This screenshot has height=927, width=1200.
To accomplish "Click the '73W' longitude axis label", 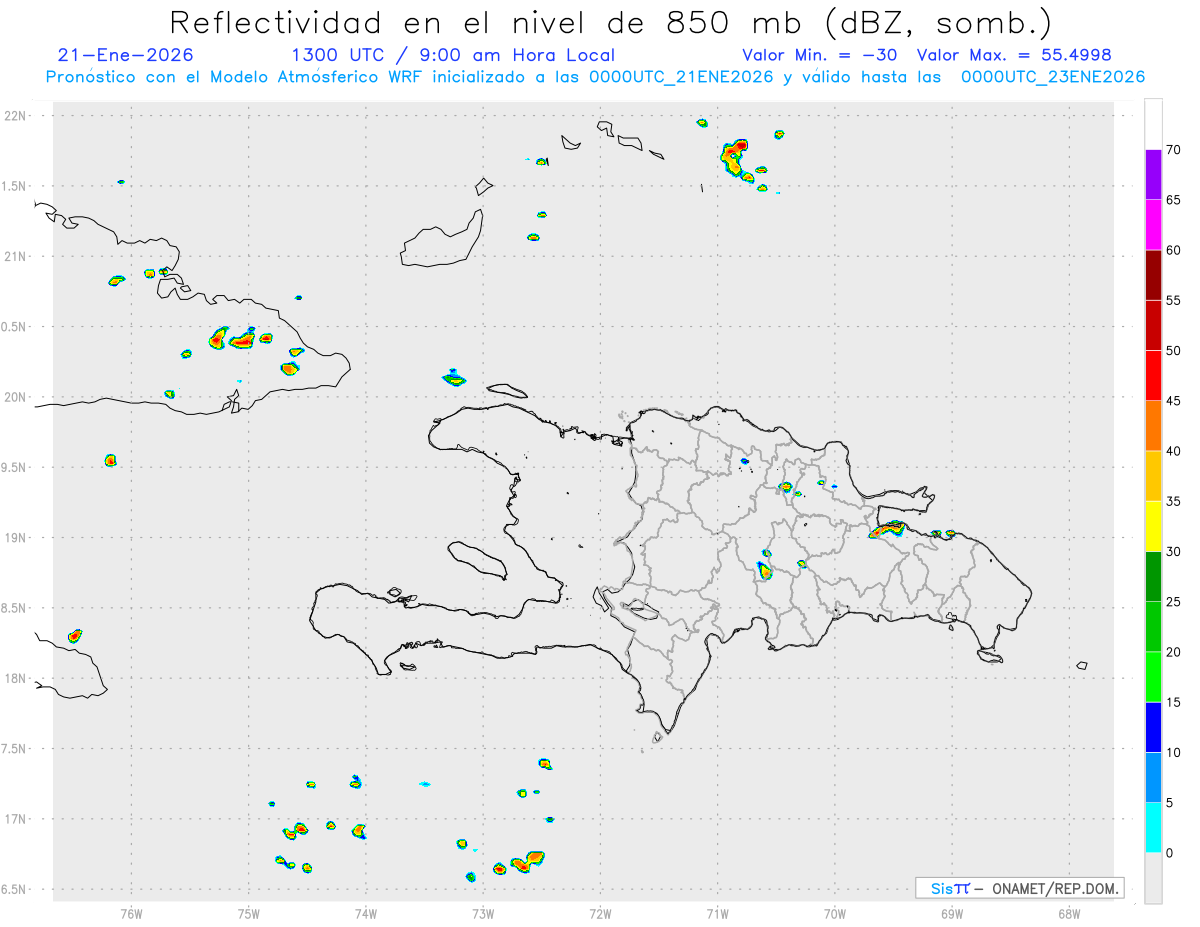I will (483, 913).
